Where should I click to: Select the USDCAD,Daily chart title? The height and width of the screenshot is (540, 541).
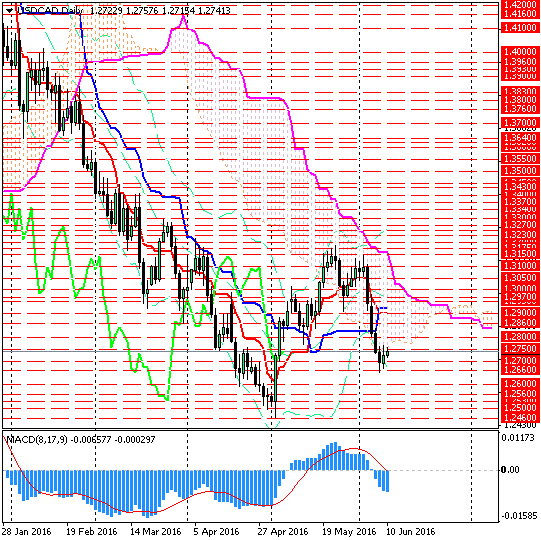point(50,11)
